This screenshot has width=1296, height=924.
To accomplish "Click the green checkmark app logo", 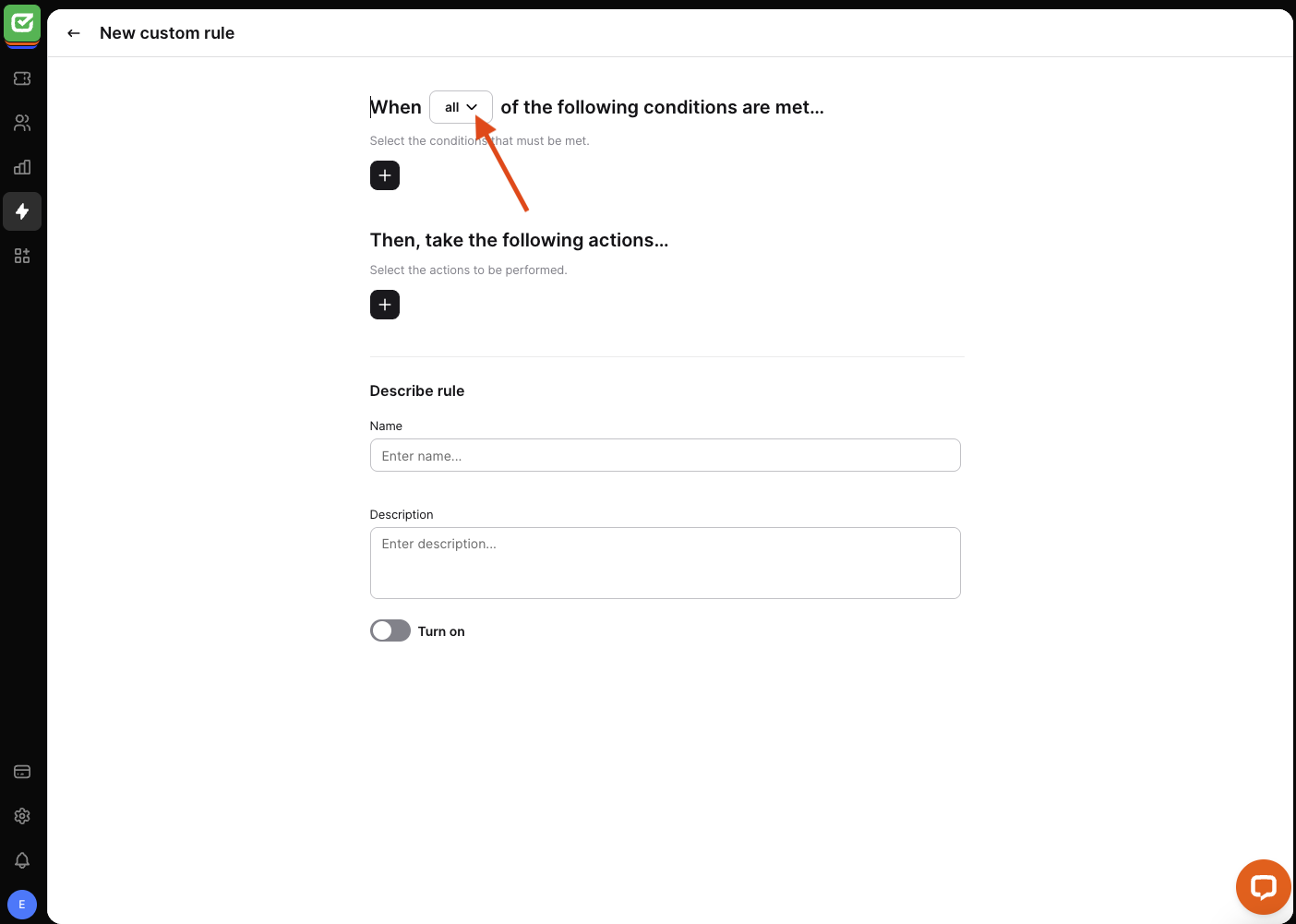I will point(22,25).
